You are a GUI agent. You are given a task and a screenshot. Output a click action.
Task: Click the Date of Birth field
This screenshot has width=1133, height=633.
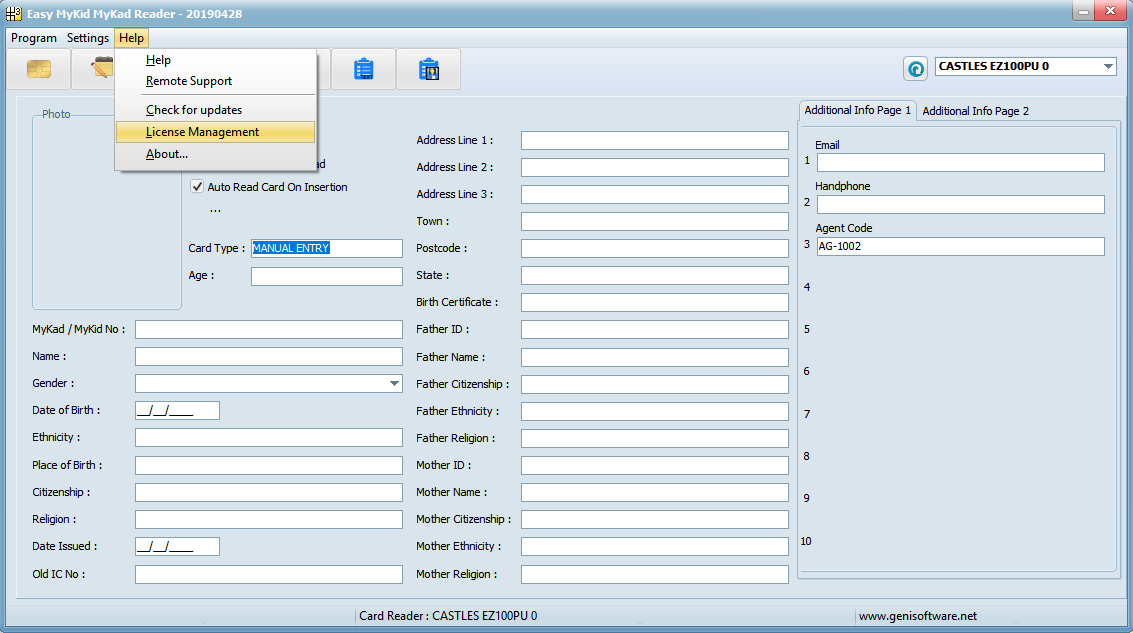click(177, 410)
